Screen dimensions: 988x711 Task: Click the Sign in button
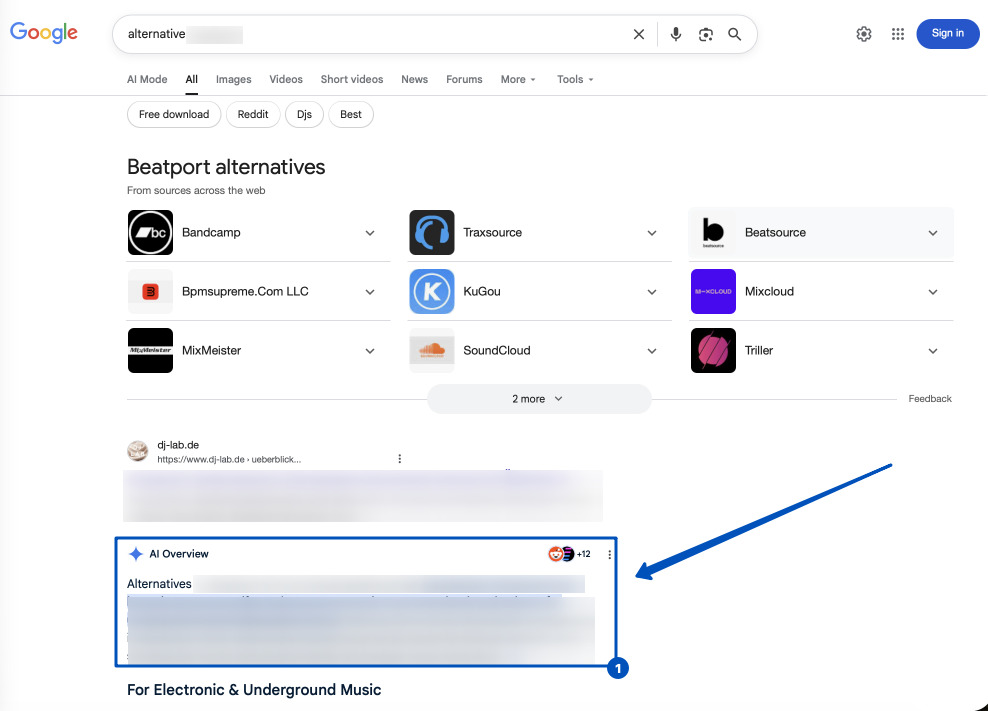(x=947, y=33)
